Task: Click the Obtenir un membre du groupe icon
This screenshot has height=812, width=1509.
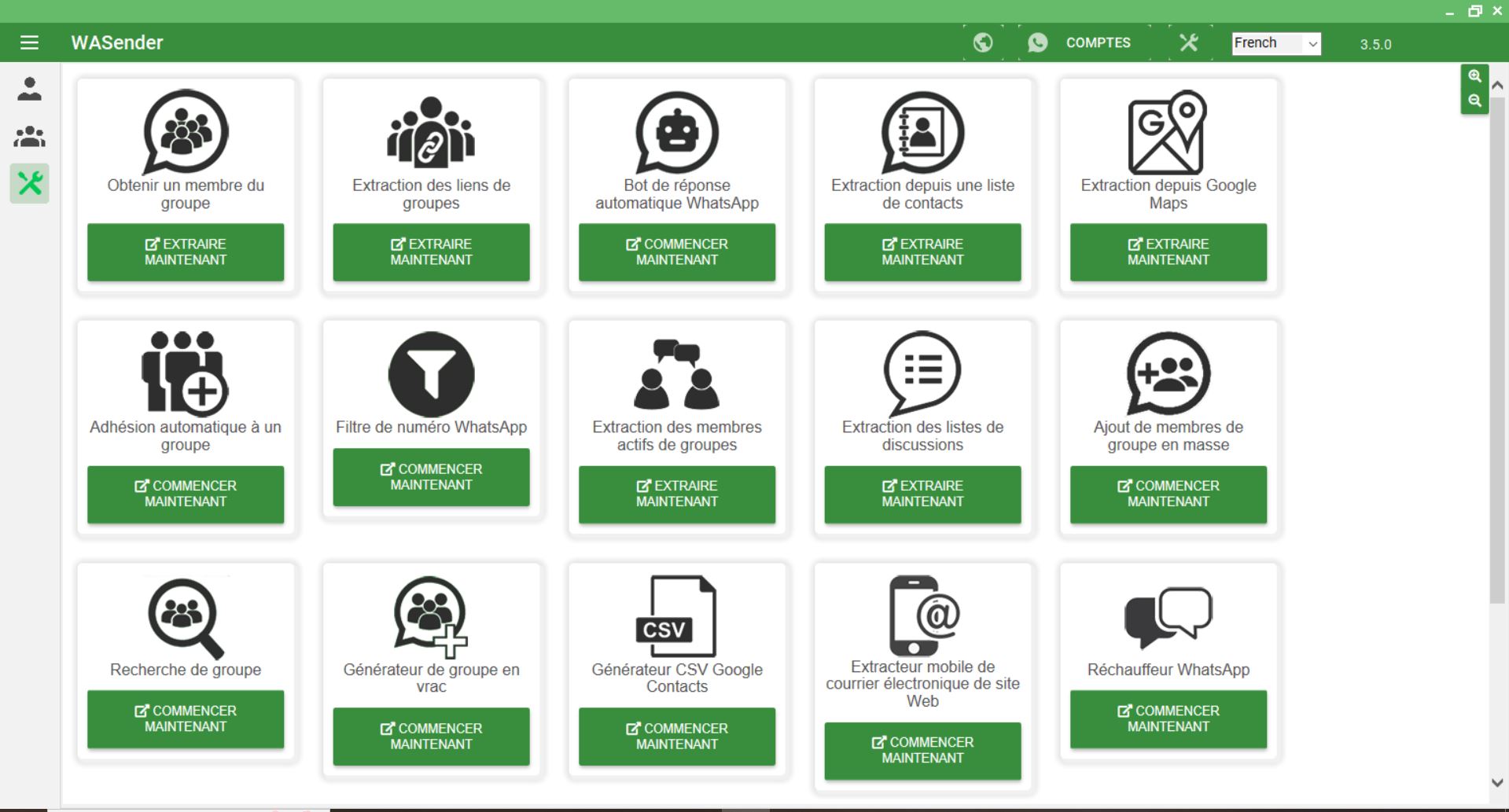Action: pyautogui.click(x=186, y=132)
